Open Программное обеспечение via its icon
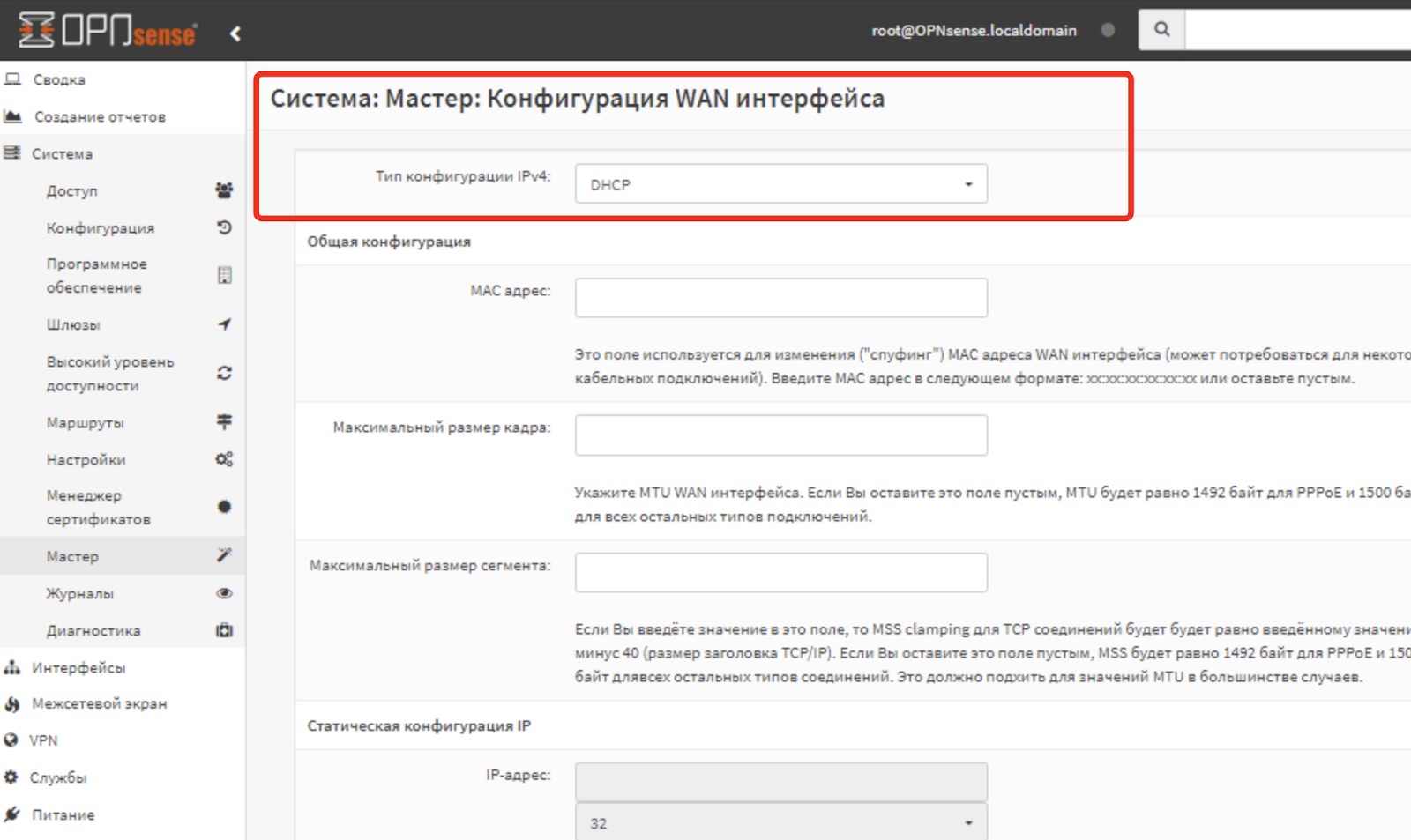1411x840 pixels. click(225, 275)
